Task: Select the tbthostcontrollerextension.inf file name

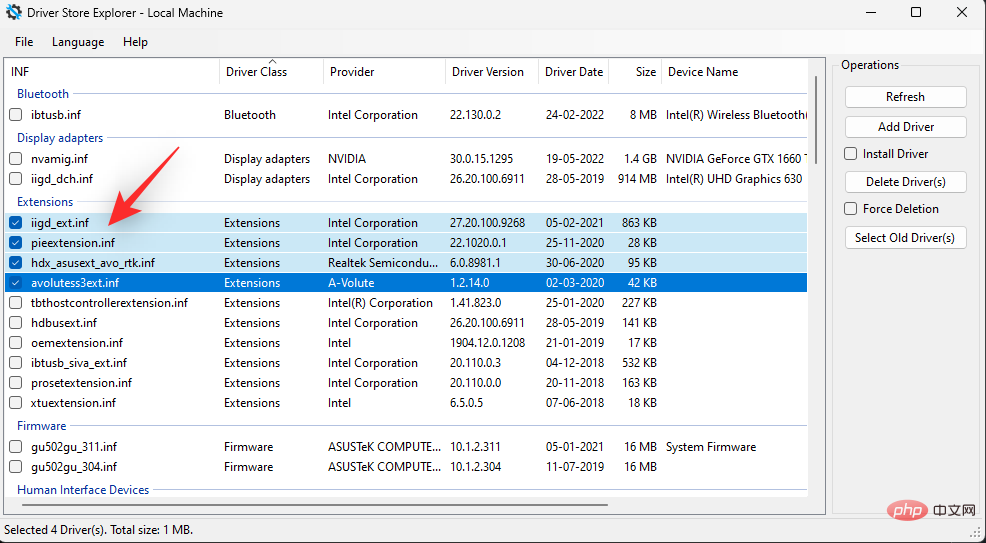Action: pyautogui.click(x=109, y=303)
